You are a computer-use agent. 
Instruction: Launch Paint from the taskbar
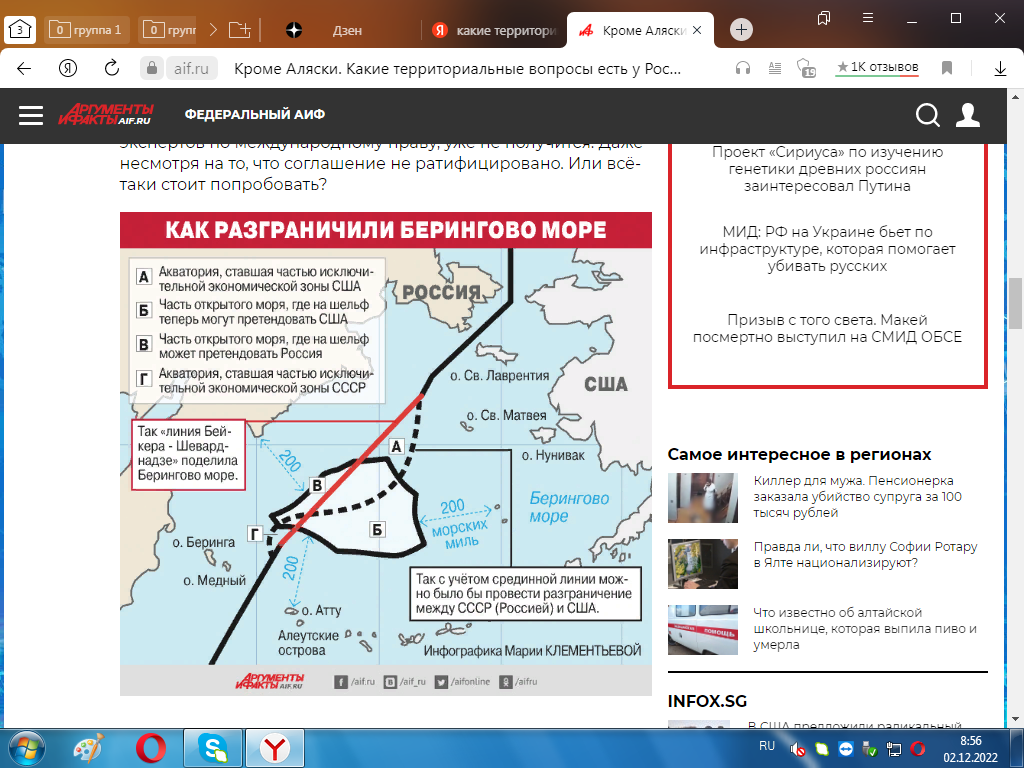pos(89,748)
